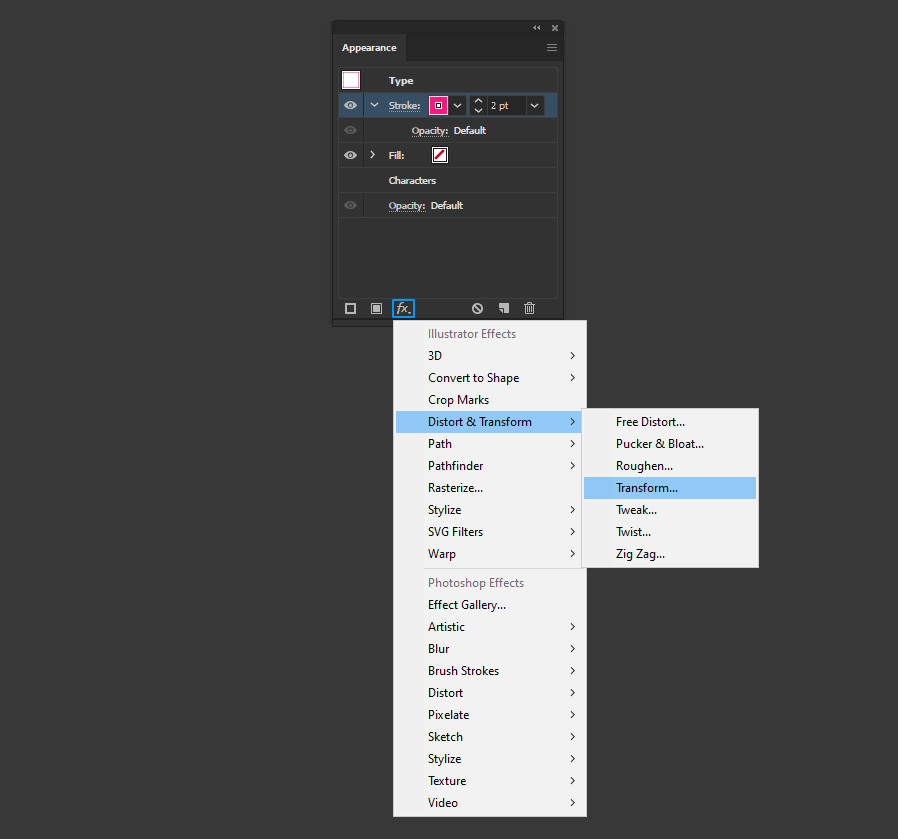Image resolution: width=898 pixels, height=839 pixels.
Task: Choose Twist... effect
Action: coord(670,532)
